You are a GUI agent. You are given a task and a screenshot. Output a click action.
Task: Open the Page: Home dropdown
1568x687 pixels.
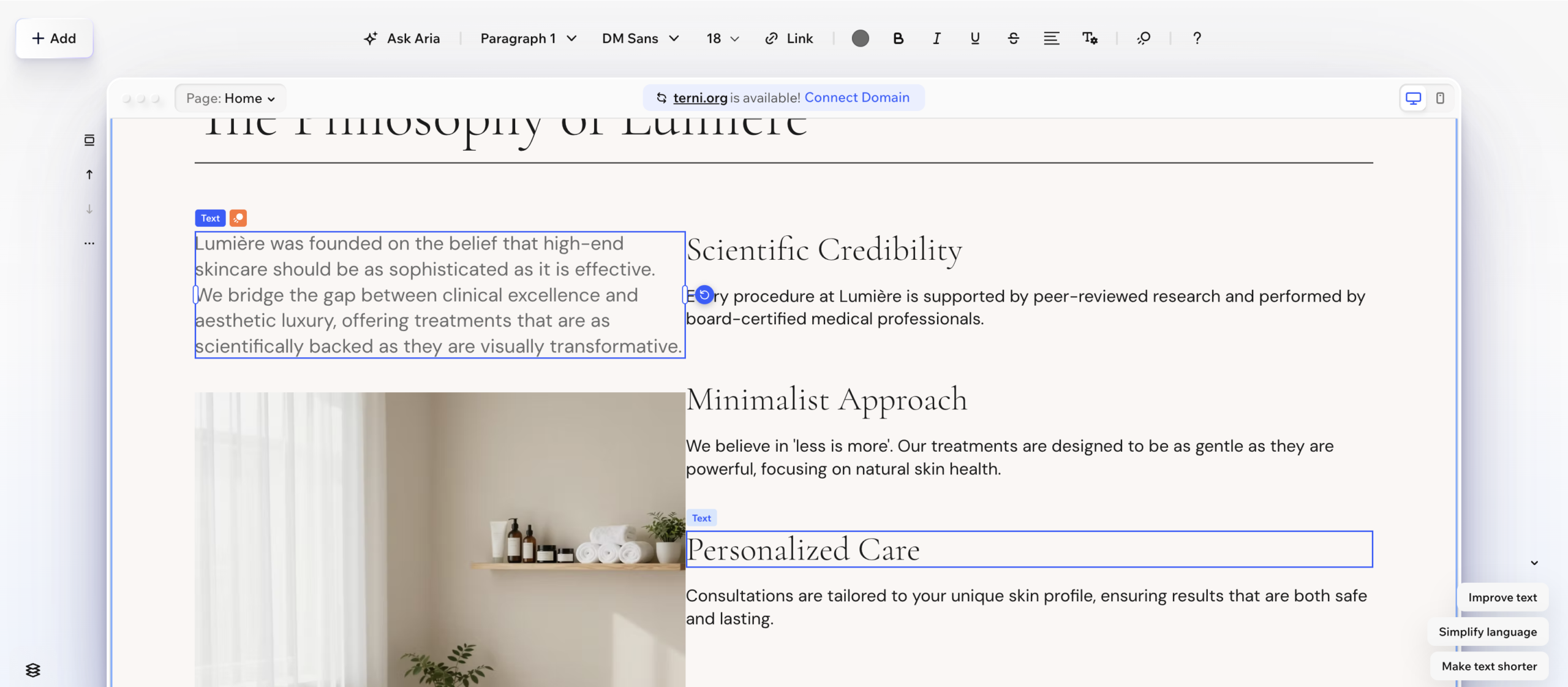pos(230,98)
